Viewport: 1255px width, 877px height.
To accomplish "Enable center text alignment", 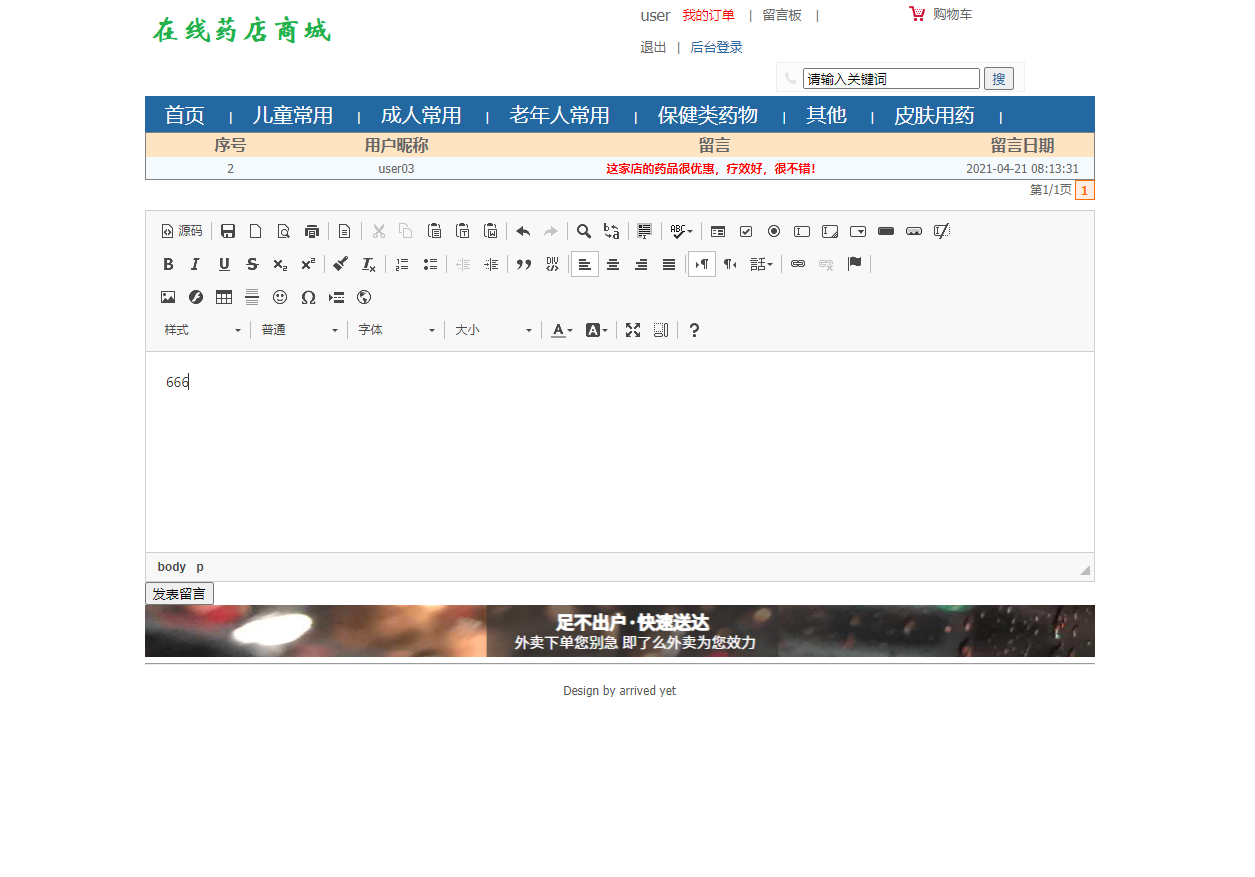I will (x=613, y=264).
